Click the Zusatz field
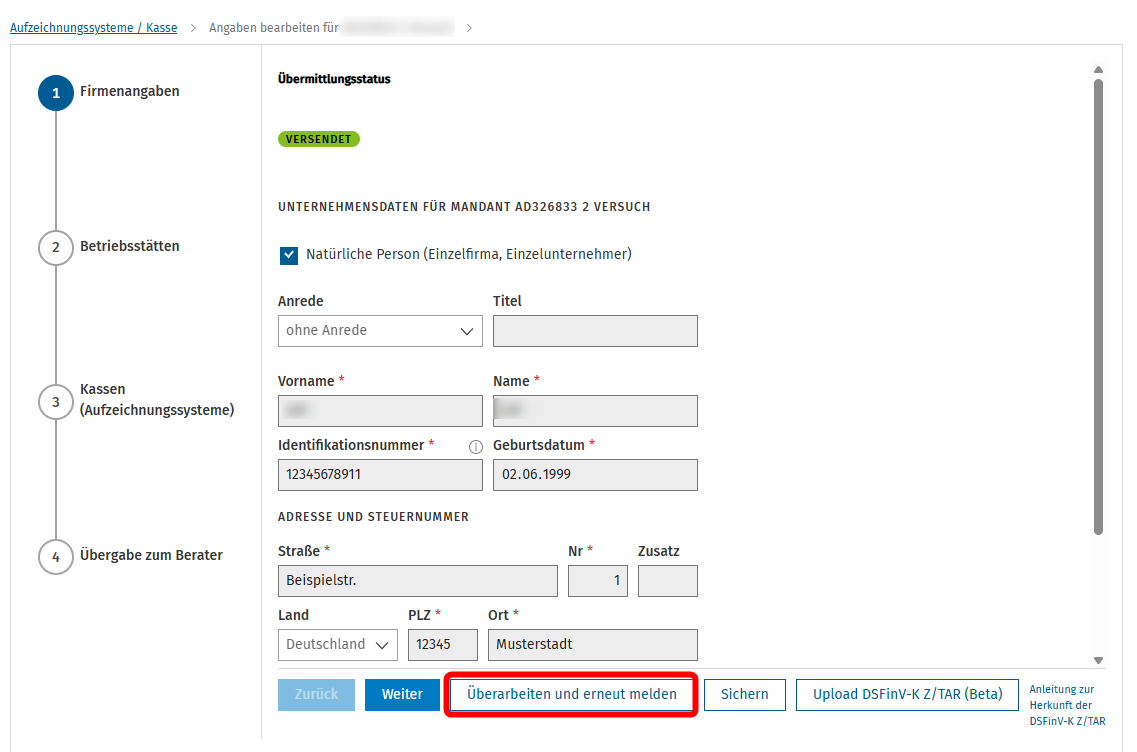The image size is (1137, 752). [x=668, y=581]
